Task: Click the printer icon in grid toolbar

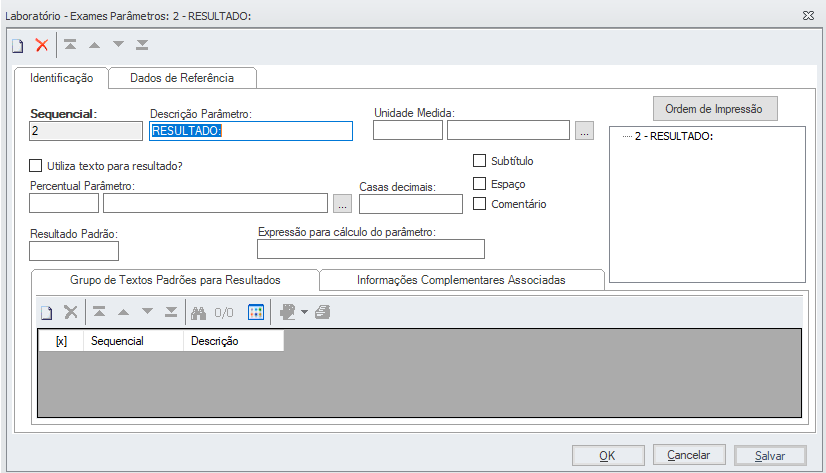Action: point(322,312)
